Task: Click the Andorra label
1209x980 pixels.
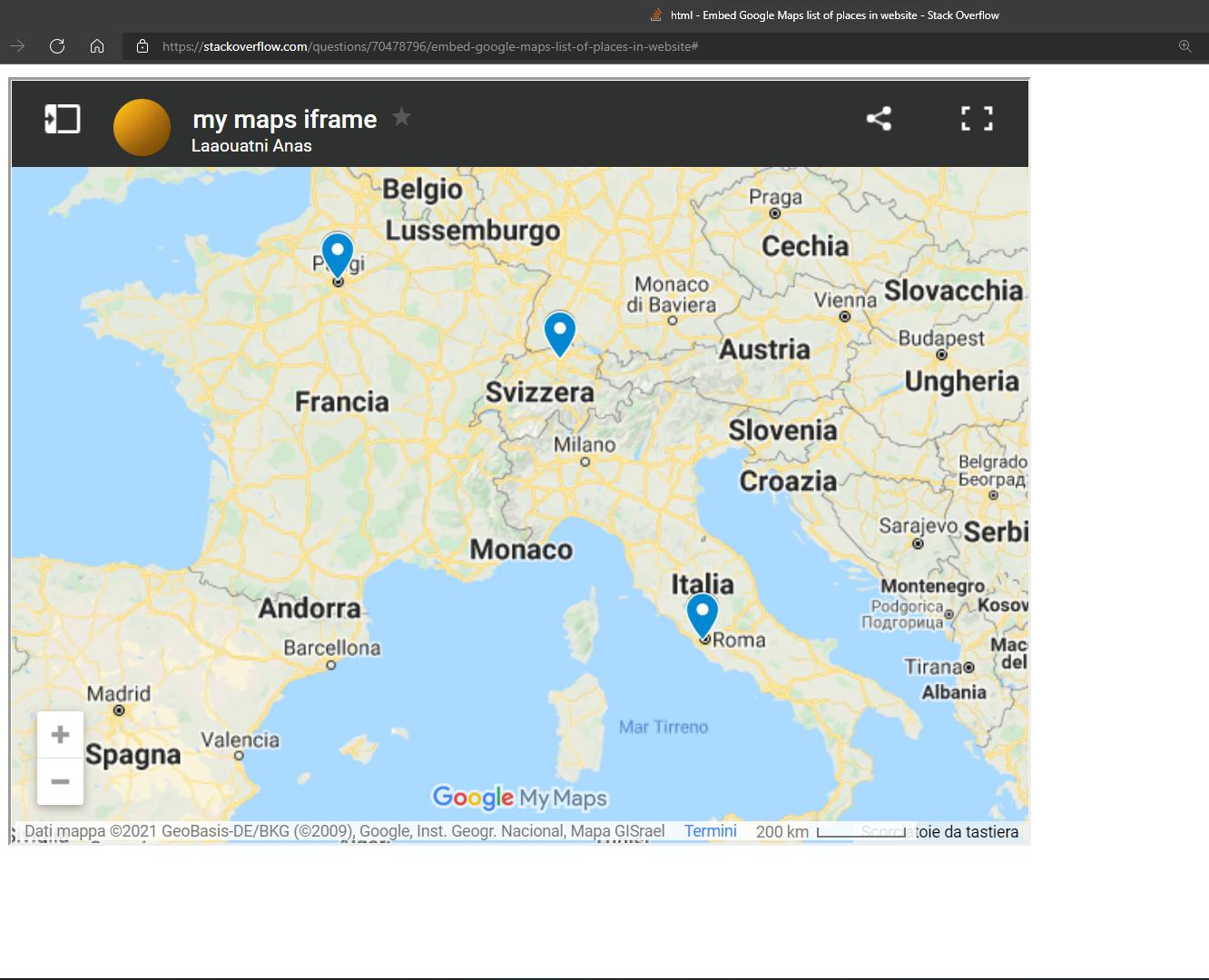Action: pos(310,608)
